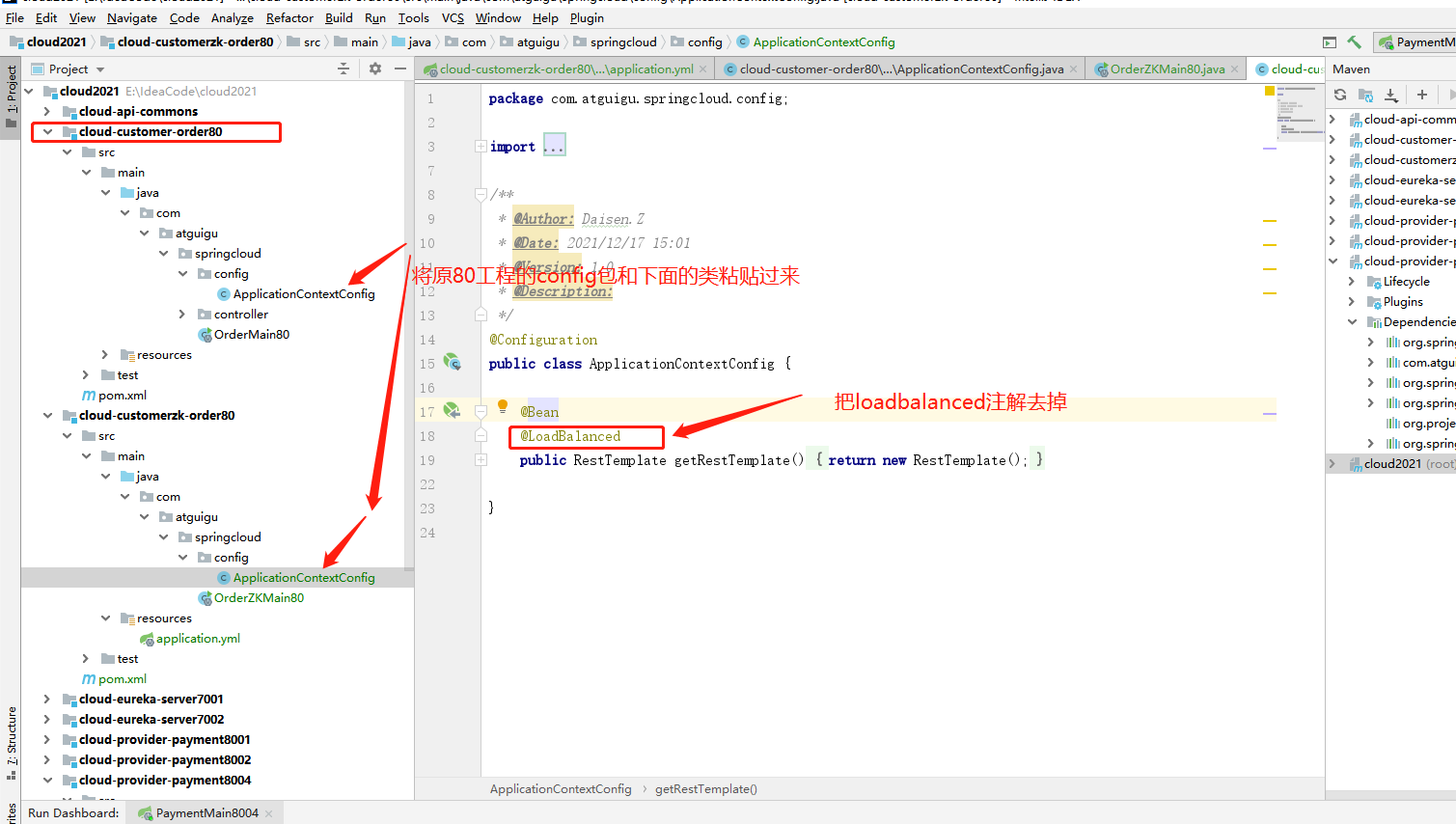Click the yellow inspection indicator atop editor scrollbar
This screenshot has width=1456, height=824.
1270,91
